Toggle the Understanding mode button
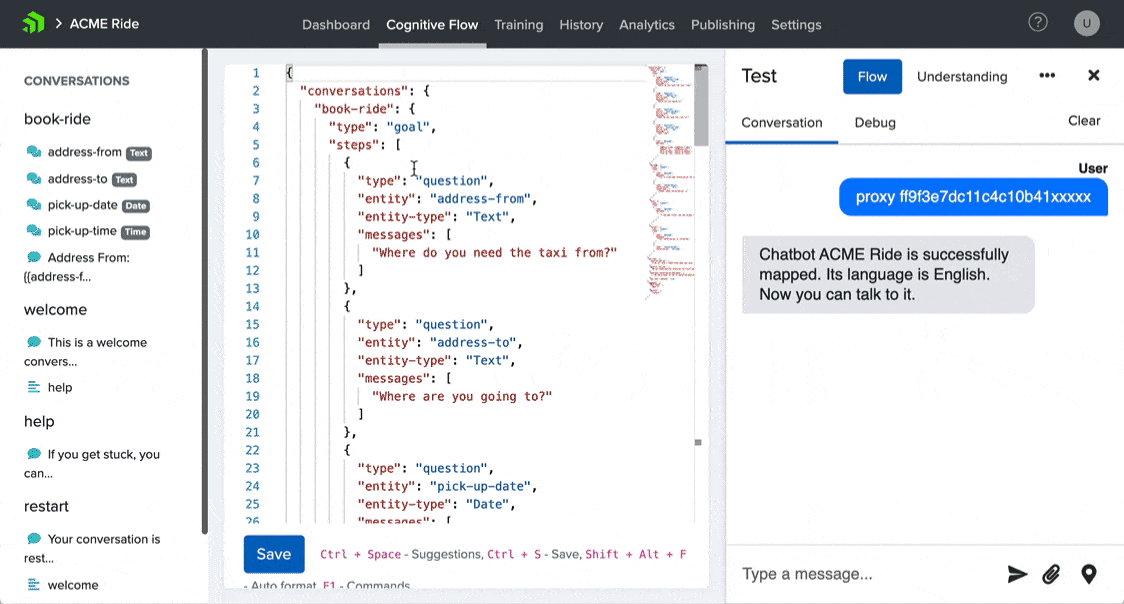 [962, 77]
